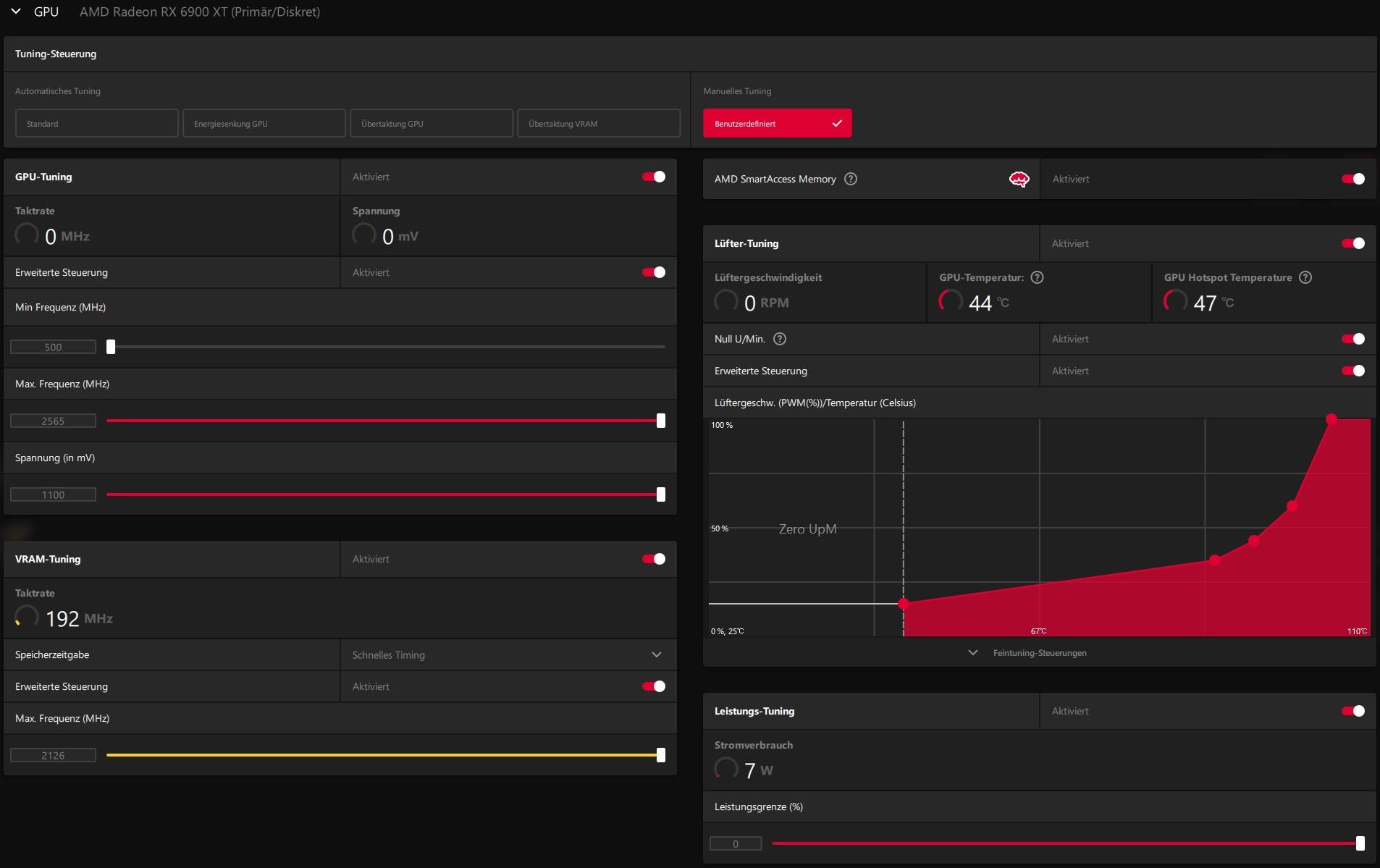The height and width of the screenshot is (868, 1380).
Task: Open help icon beside Null U/Min.
Action: [x=780, y=339]
